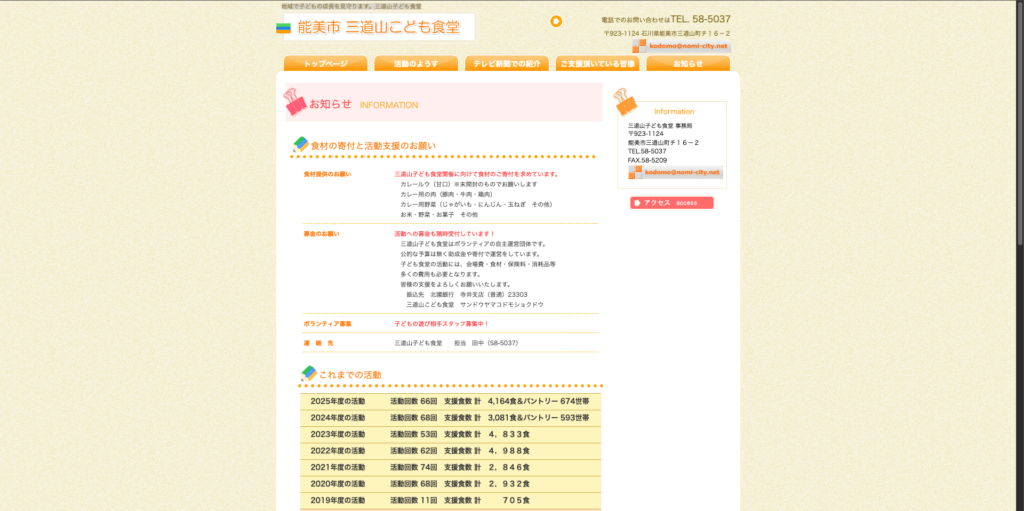The width and height of the screenshot is (1024, 511).
Task: Go to the 活動のようす tab
Action: click(x=416, y=64)
